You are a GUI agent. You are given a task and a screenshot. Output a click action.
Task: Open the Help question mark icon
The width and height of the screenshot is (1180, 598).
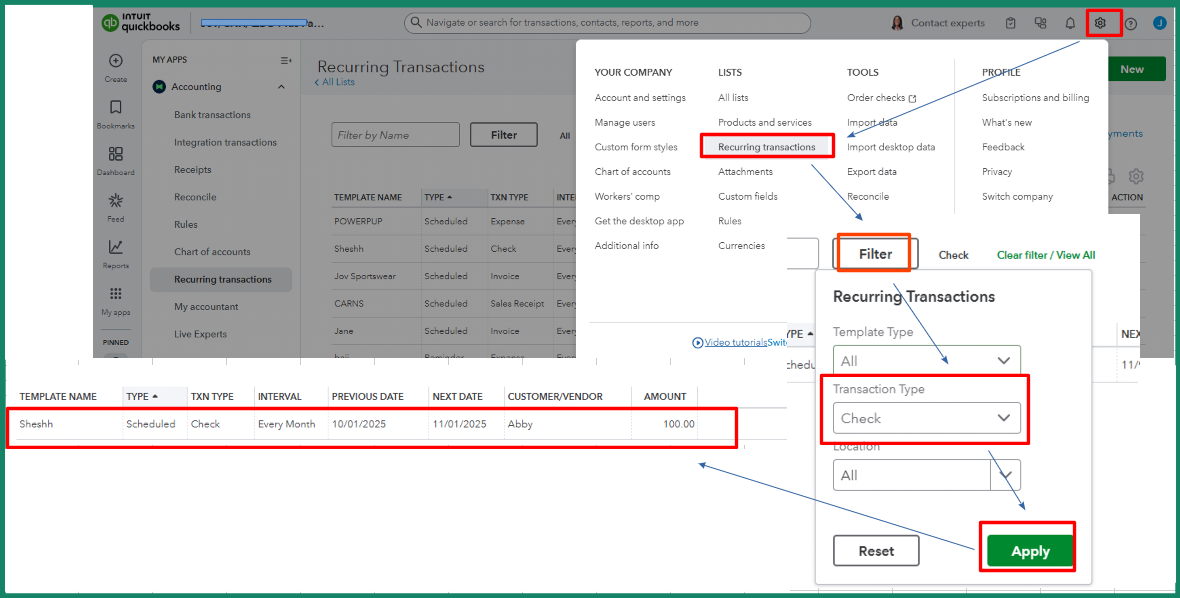(x=1130, y=23)
